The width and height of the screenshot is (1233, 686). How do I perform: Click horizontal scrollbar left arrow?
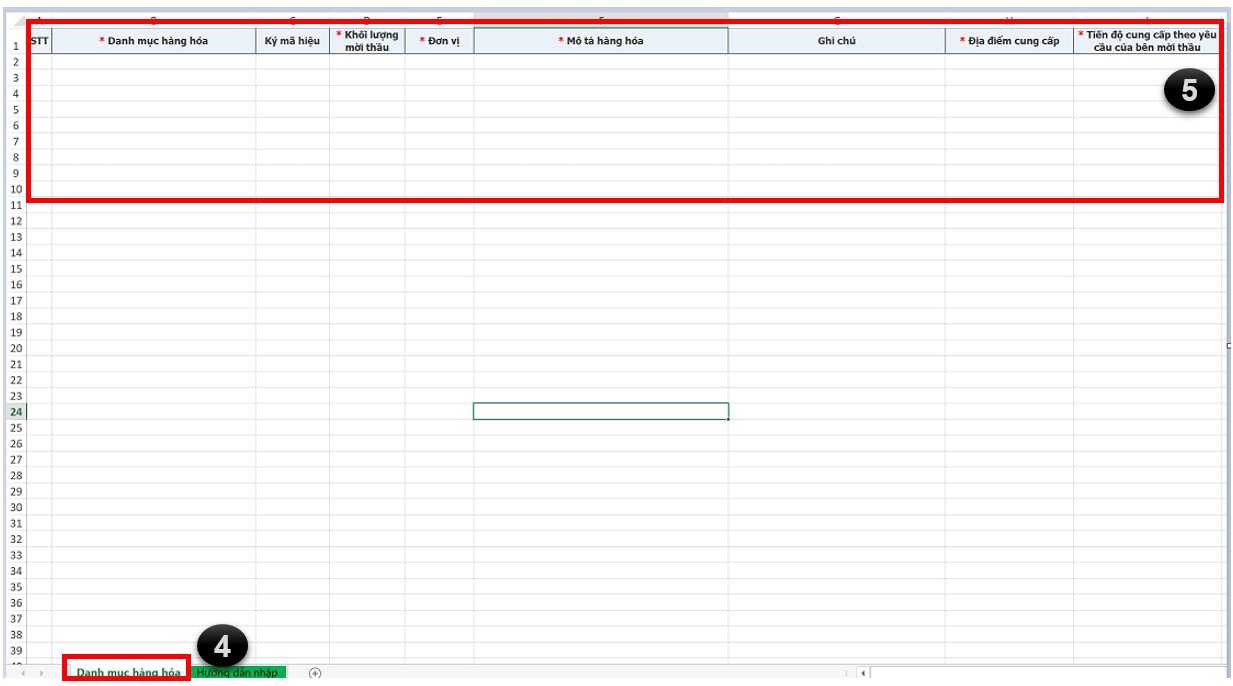864,673
